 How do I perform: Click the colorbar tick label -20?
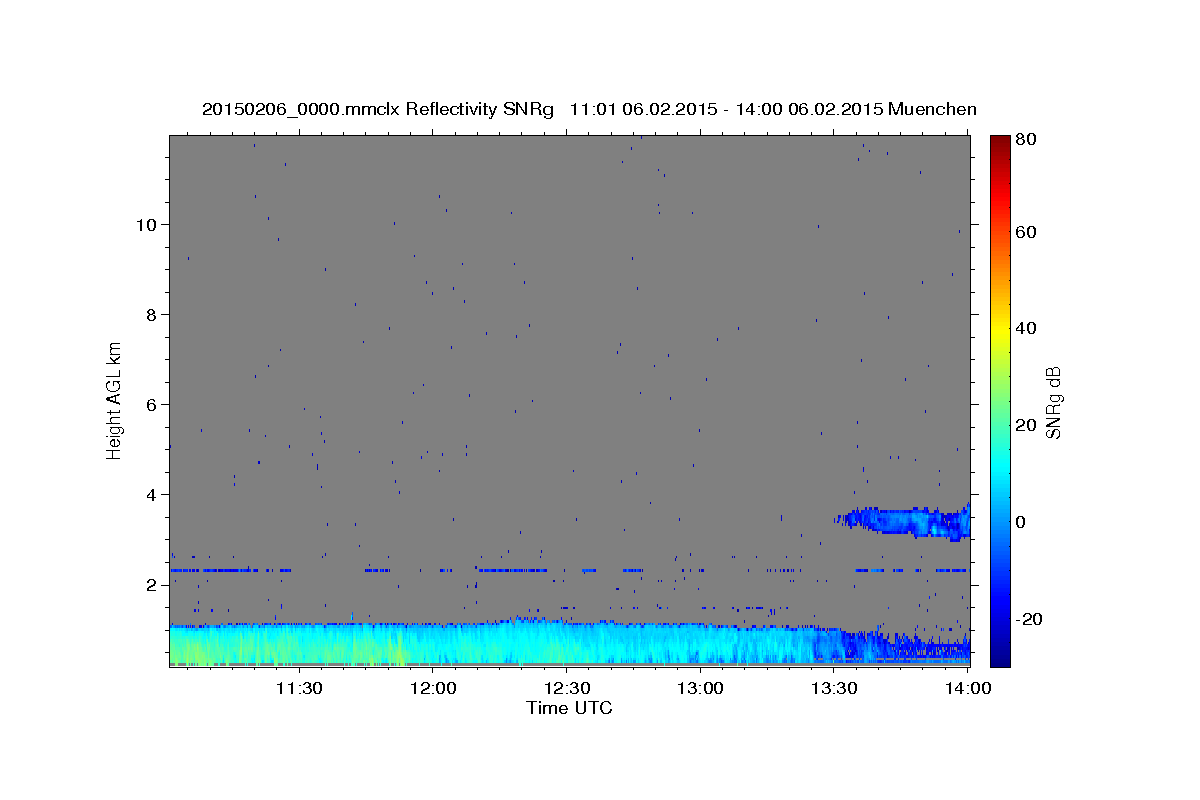[x=1029, y=619]
